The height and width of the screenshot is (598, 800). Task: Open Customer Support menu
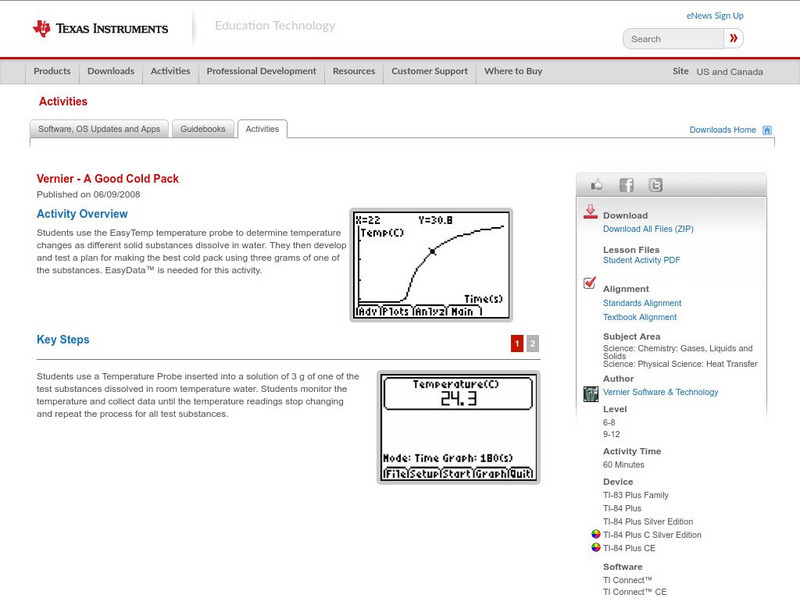point(430,71)
